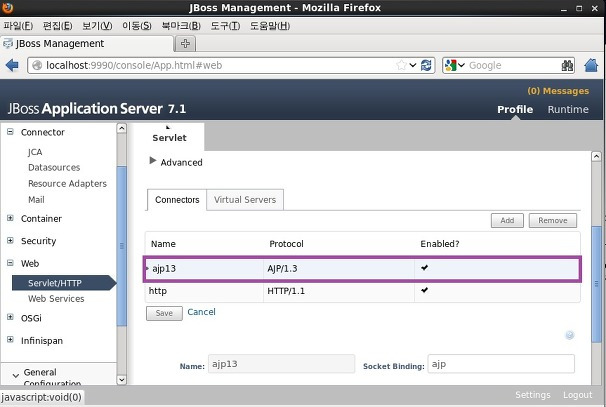Click the Enabled? column header
Screen dimensions: 606x407
[x=440, y=244]
